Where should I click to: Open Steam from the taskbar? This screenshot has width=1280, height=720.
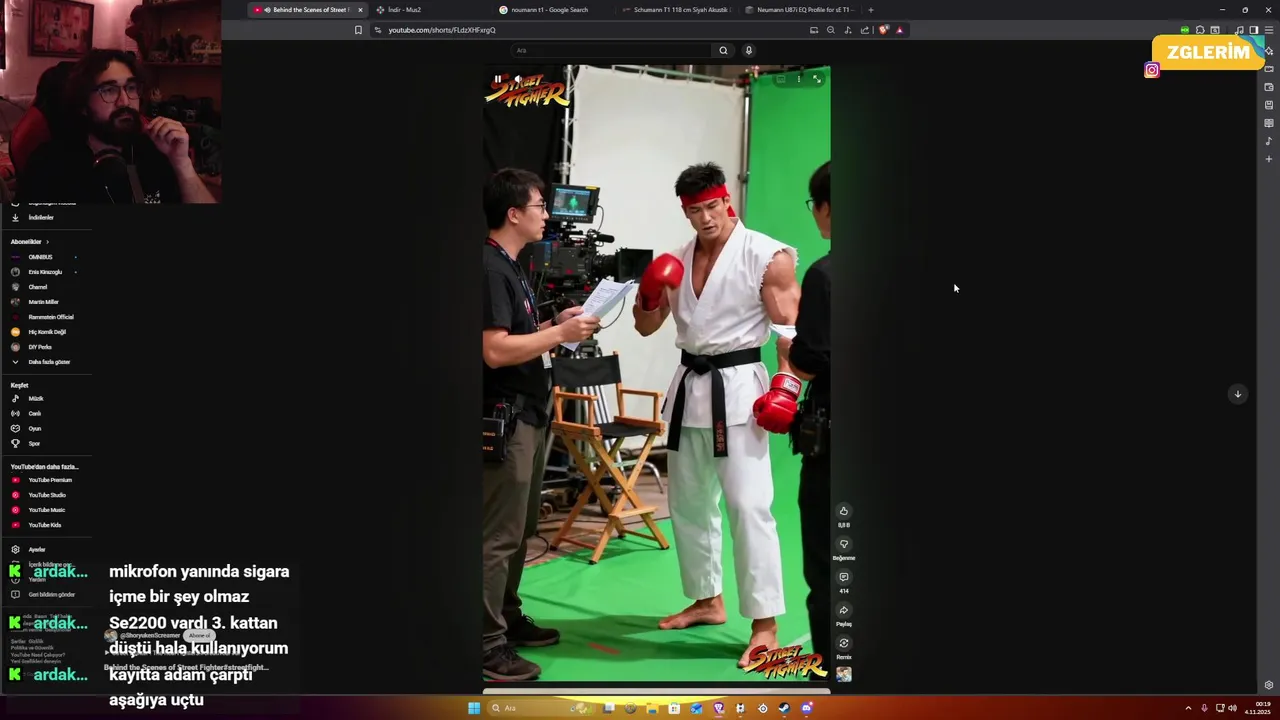point(784,708)
